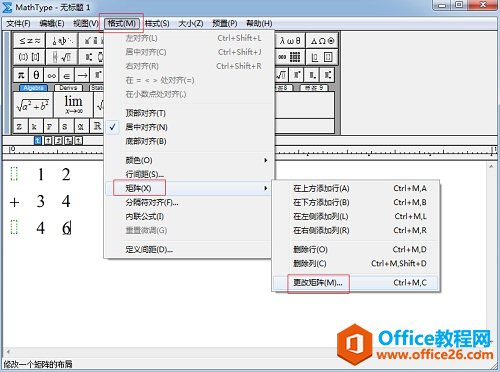The image size is (500, 372).
Task: Insert the script F symbol from the small bar
Action: (x=49, y=126)
